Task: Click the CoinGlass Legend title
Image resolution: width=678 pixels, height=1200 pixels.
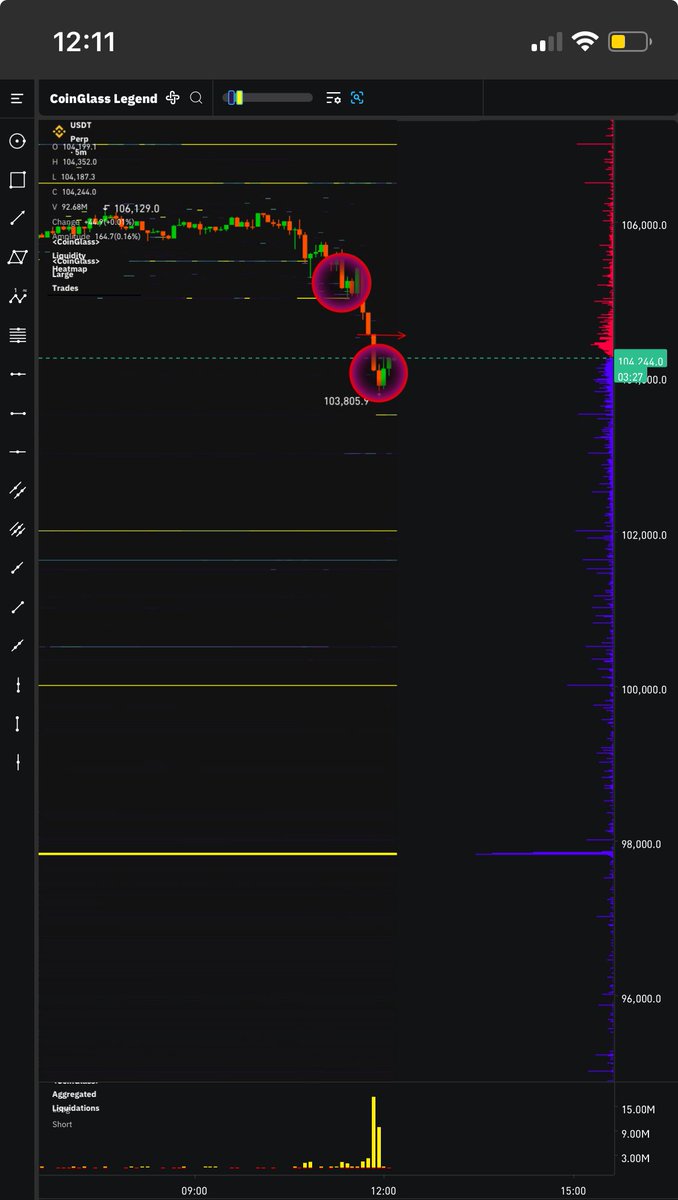Action: tap(104, 98)
